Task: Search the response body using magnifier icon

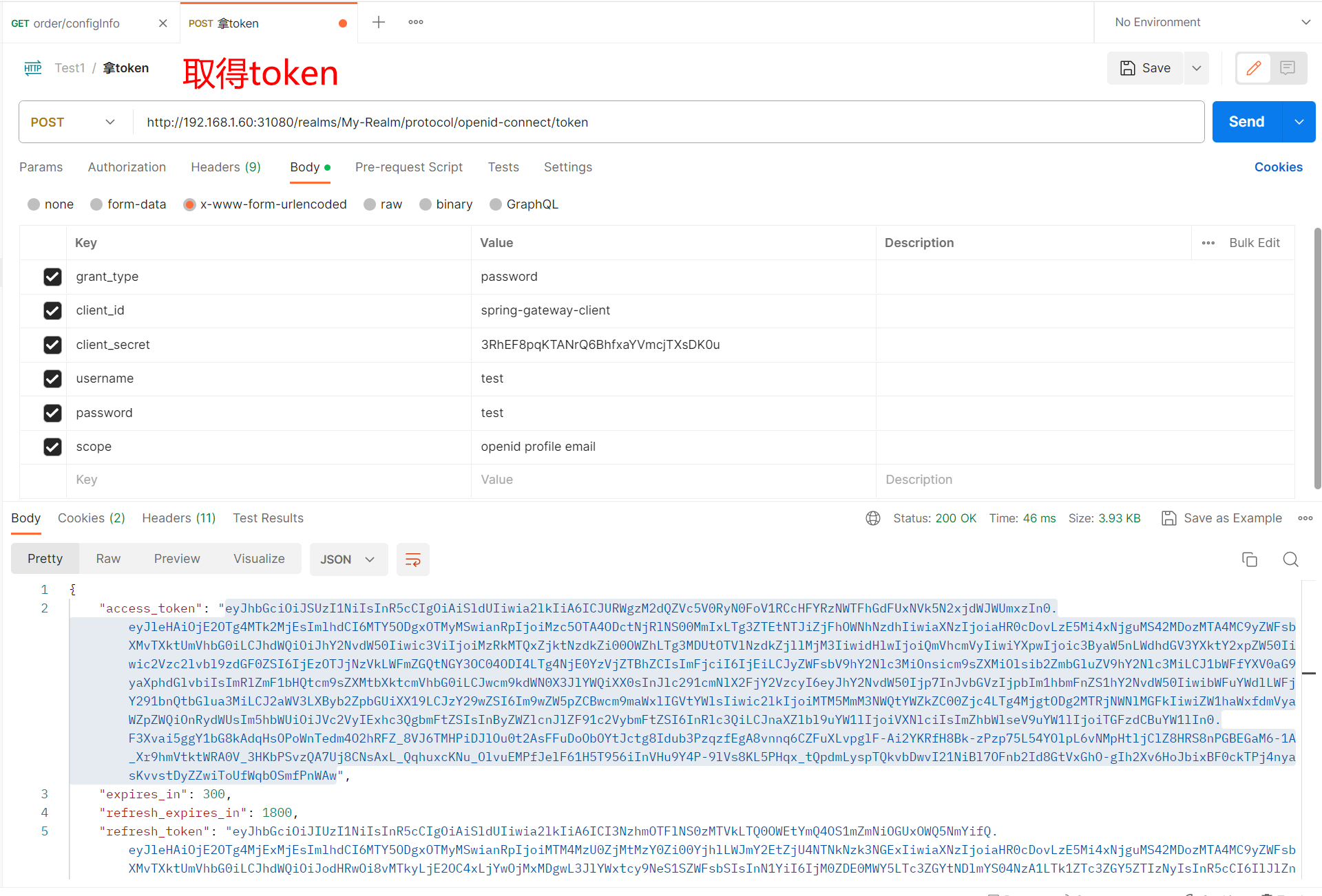Action: [1290, 559]
